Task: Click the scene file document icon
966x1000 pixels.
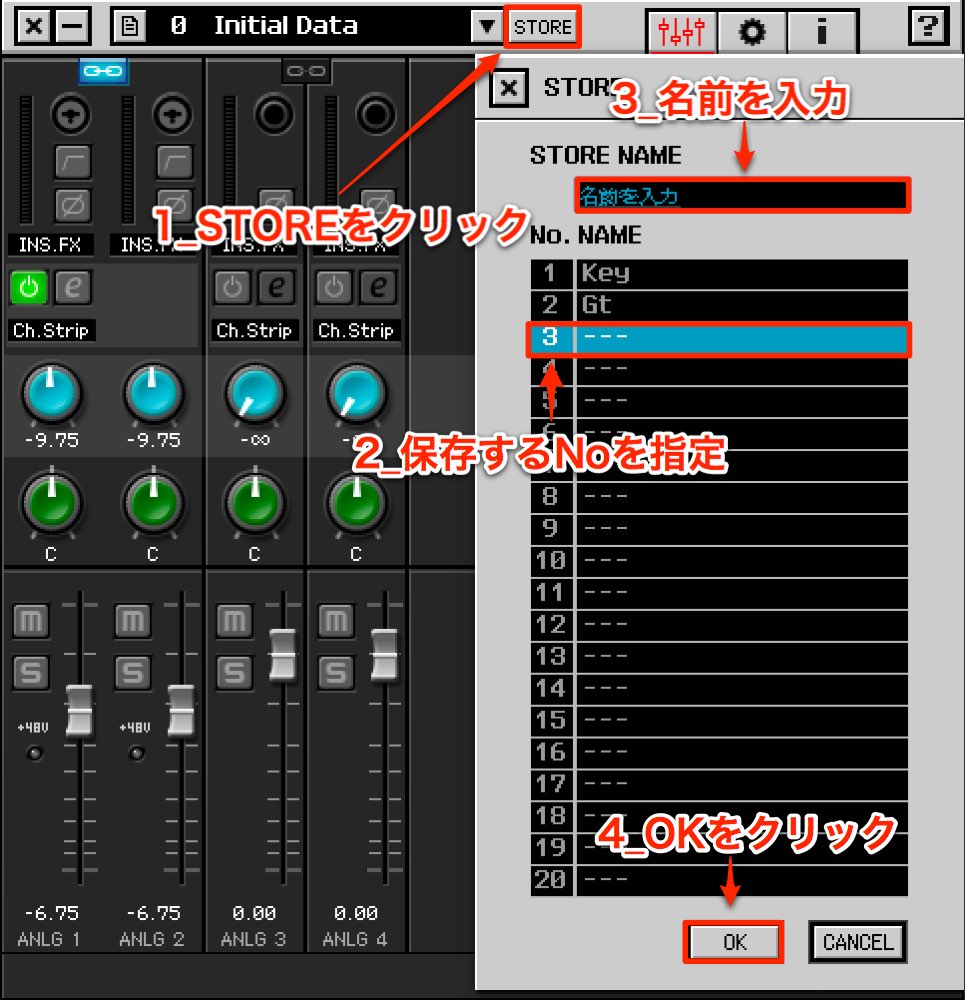Action: [x=129, y=26]
